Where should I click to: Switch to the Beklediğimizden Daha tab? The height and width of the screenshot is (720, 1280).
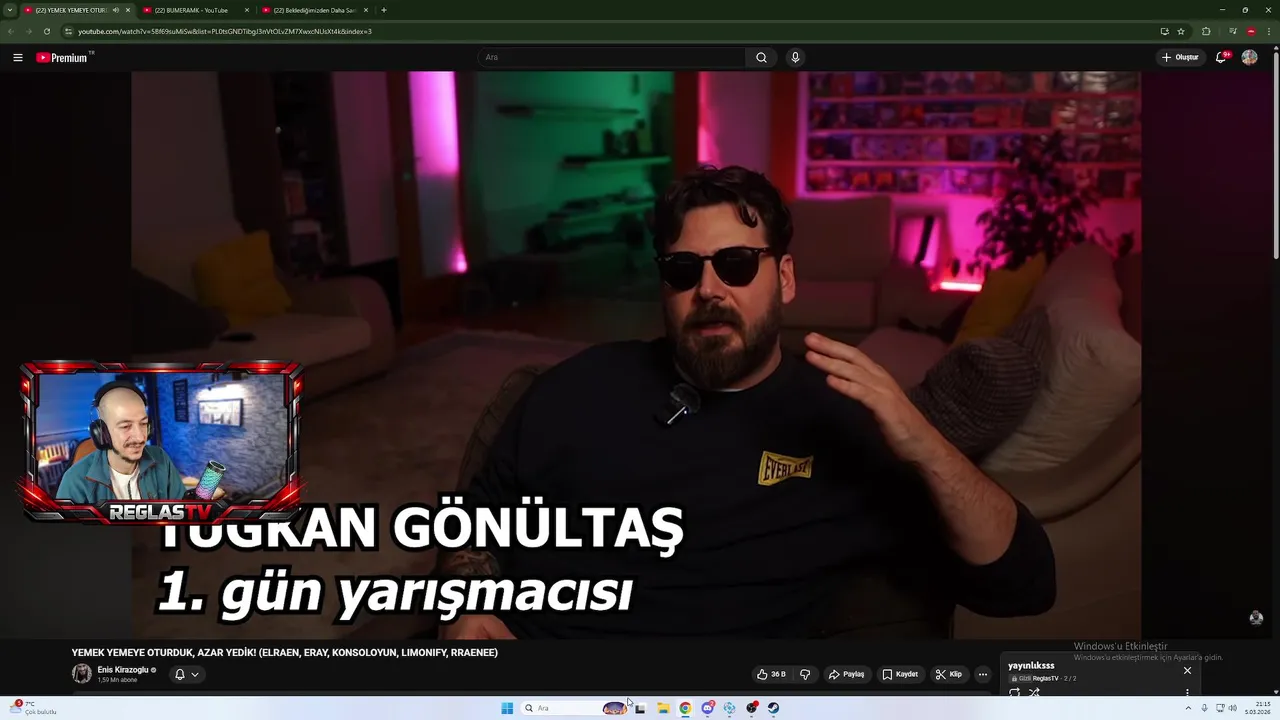pos(314,10)
